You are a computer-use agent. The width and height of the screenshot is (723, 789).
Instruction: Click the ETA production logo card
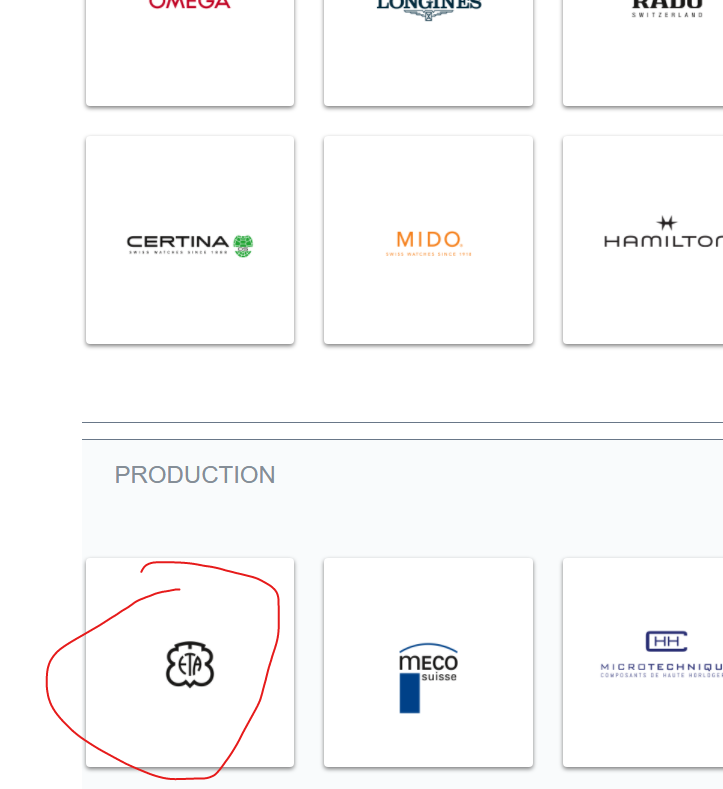click(x=190, y=663)
